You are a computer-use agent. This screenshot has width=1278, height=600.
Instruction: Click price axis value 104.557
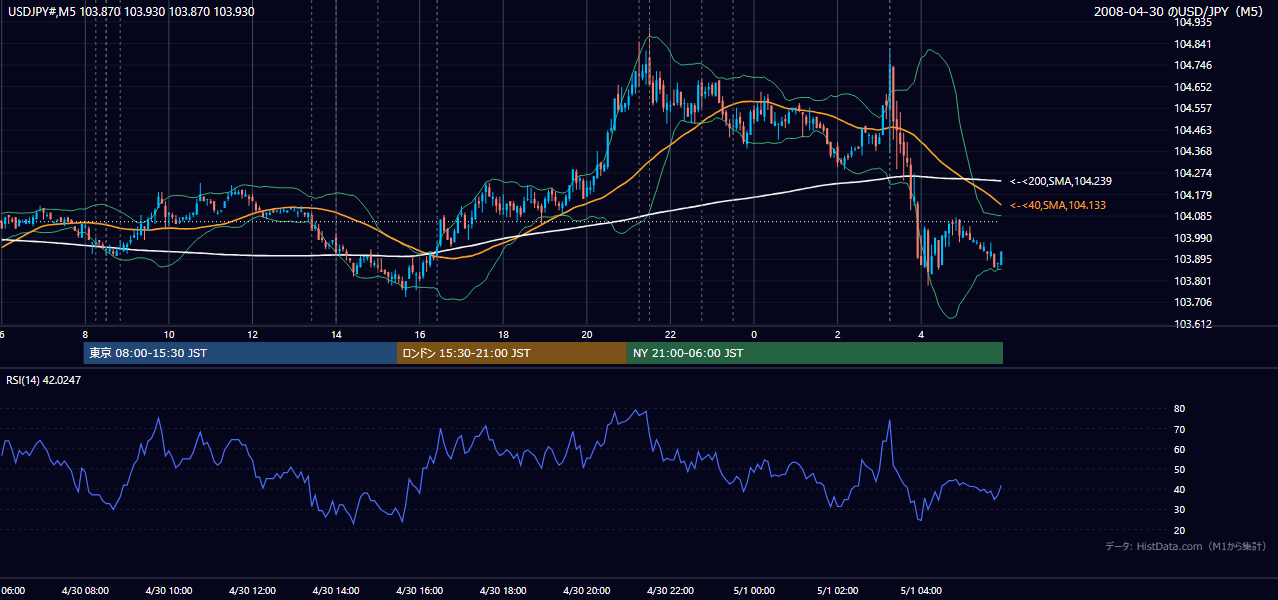[x=1194, y=108]
